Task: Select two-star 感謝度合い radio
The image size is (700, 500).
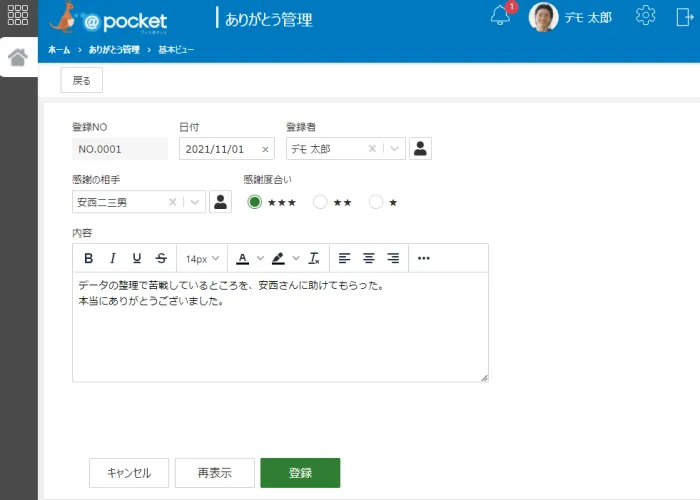Action: 320,202
